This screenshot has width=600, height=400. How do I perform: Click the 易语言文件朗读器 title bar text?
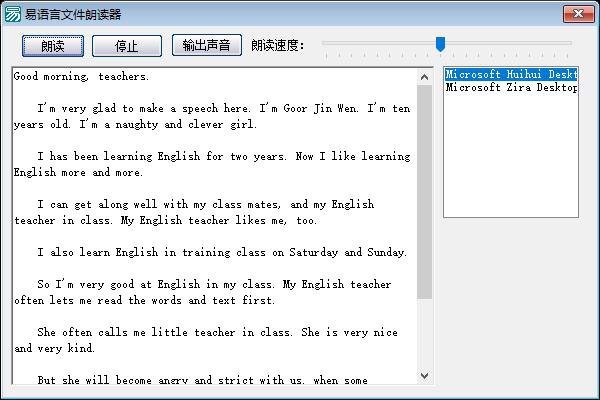(x=73, y=14)
